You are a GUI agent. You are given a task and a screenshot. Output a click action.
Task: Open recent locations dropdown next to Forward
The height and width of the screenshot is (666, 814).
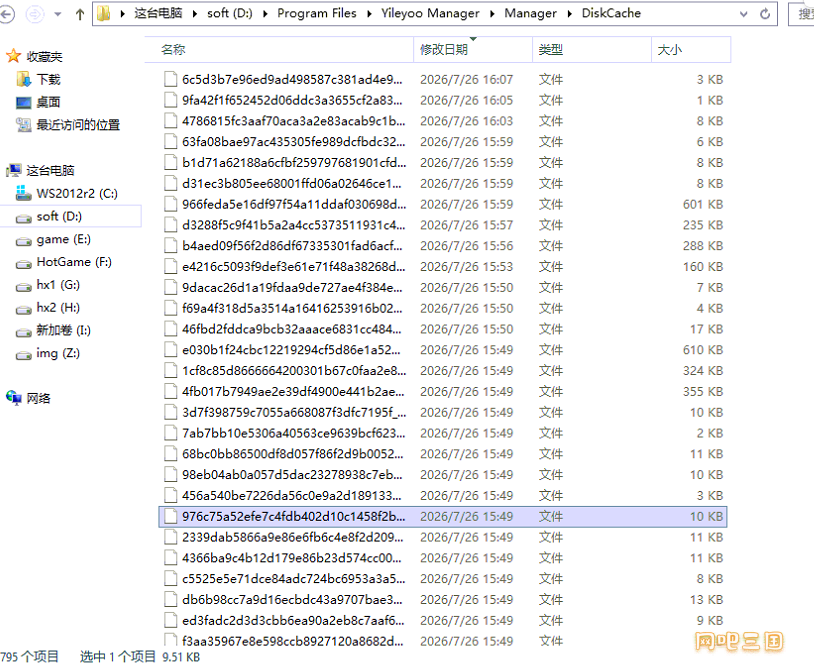(x=58, y=14)
